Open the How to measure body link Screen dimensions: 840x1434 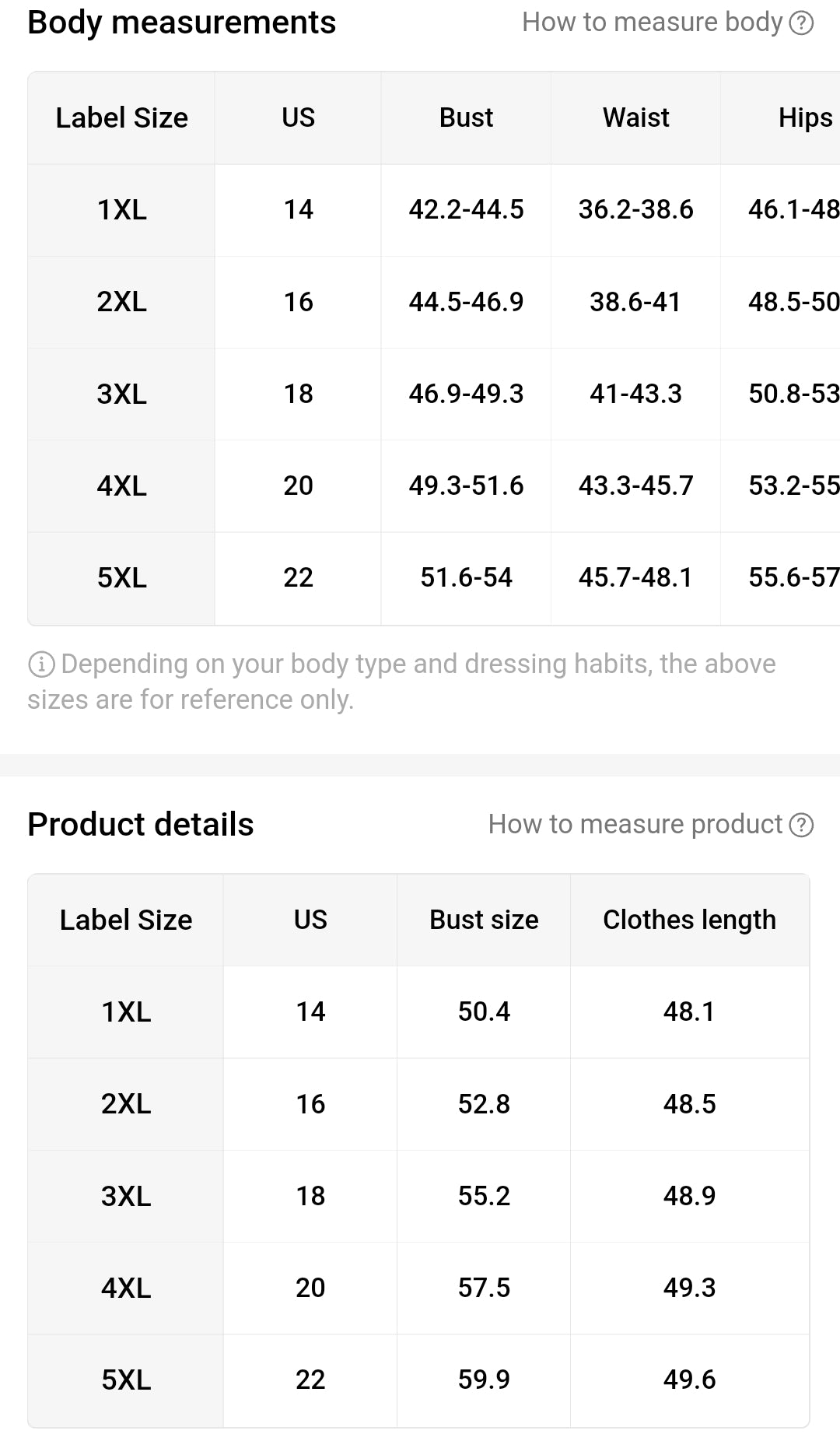(652, 23)
